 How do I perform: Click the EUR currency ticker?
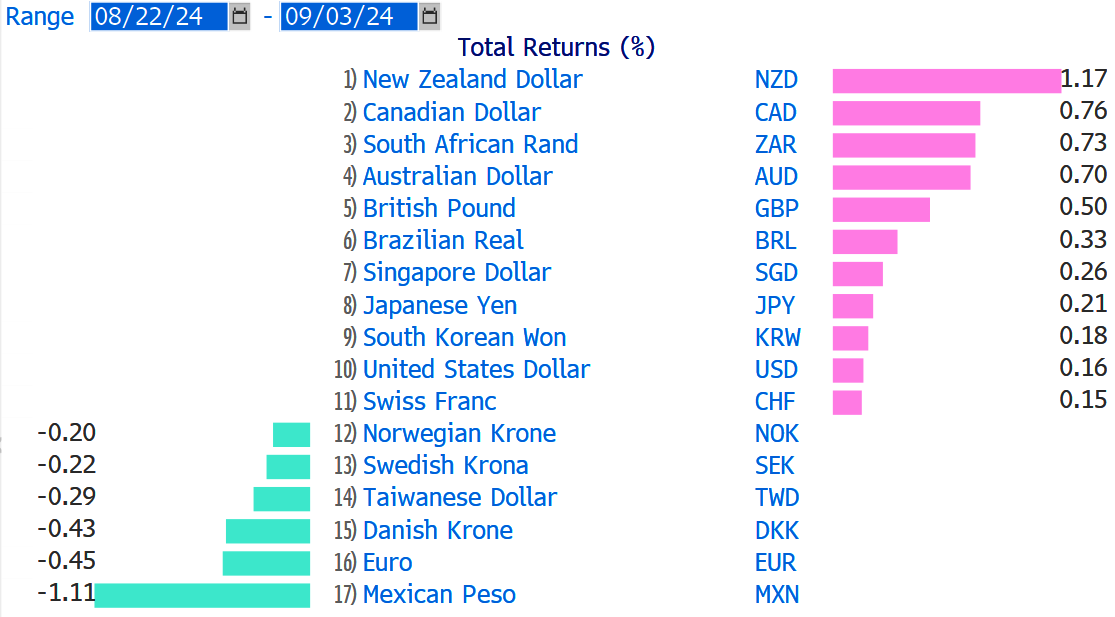(x=775, y=562)
